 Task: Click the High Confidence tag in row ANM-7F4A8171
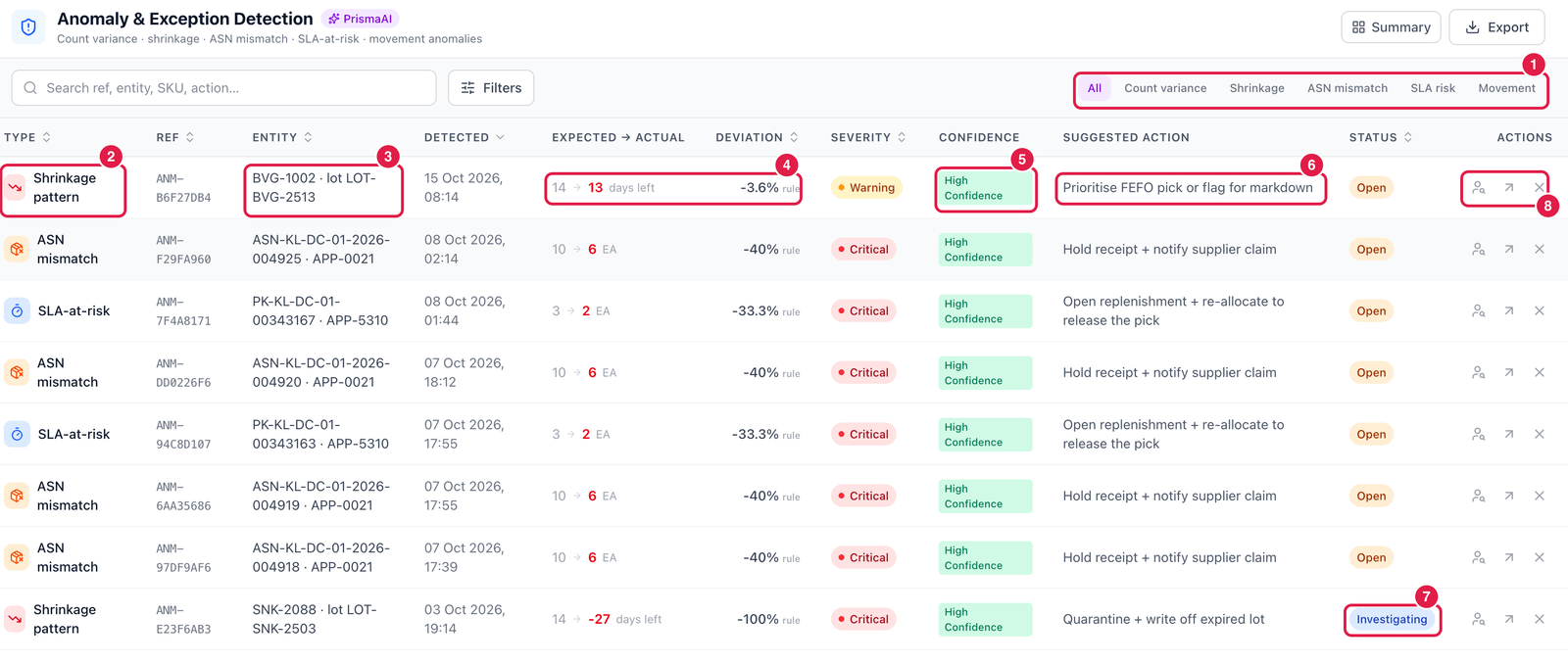click(x=985, y=311)
